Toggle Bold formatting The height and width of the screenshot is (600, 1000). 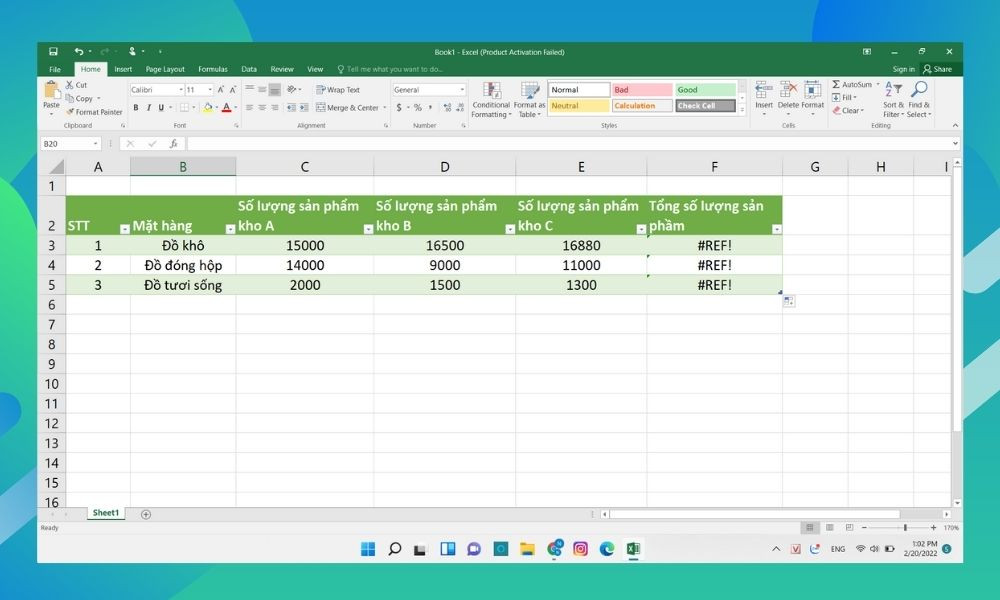[x=136, y=108]
